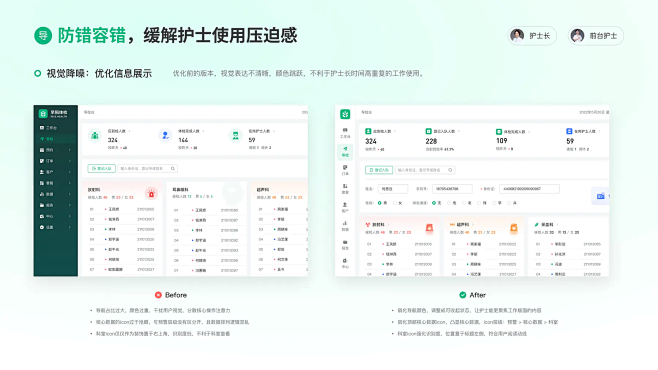Open 预约 in the Before dark sidebar

pos(55,150)
